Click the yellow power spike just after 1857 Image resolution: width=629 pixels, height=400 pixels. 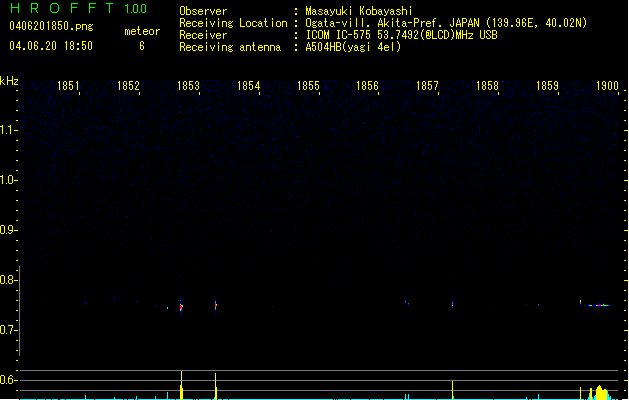click(452, 390)
